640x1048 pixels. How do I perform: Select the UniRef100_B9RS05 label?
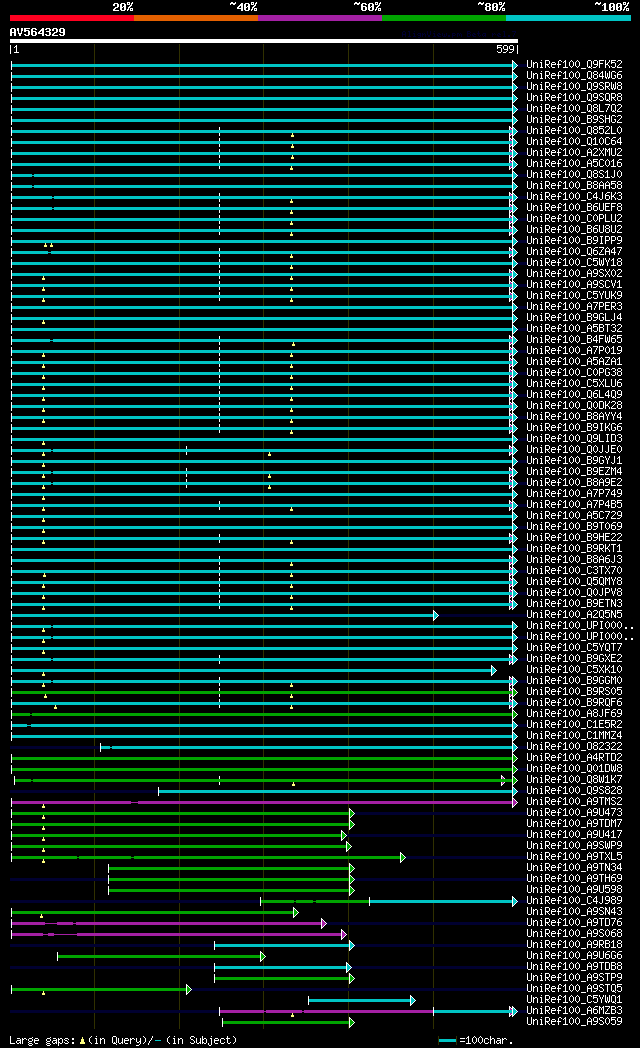pos(574,691)
